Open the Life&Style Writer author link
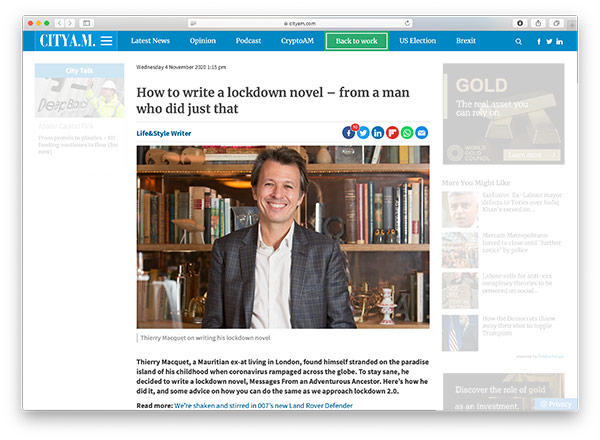This screenshot has height=440, width=600. [x=164, y=133]
